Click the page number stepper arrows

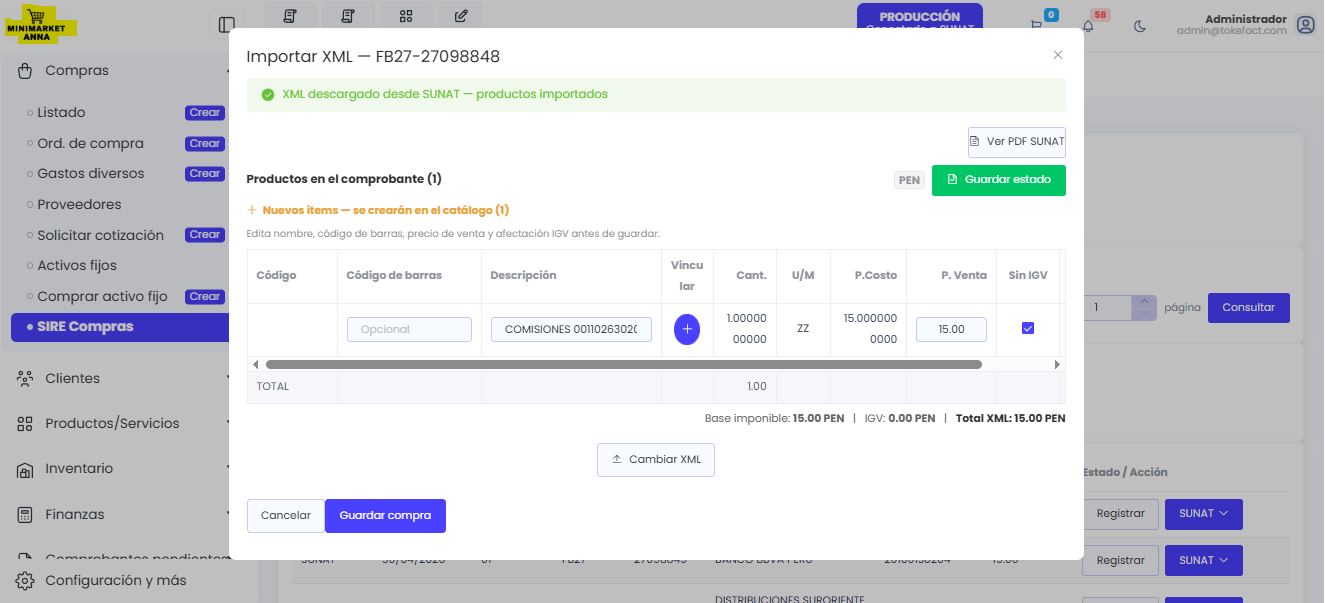point(1144,307)
